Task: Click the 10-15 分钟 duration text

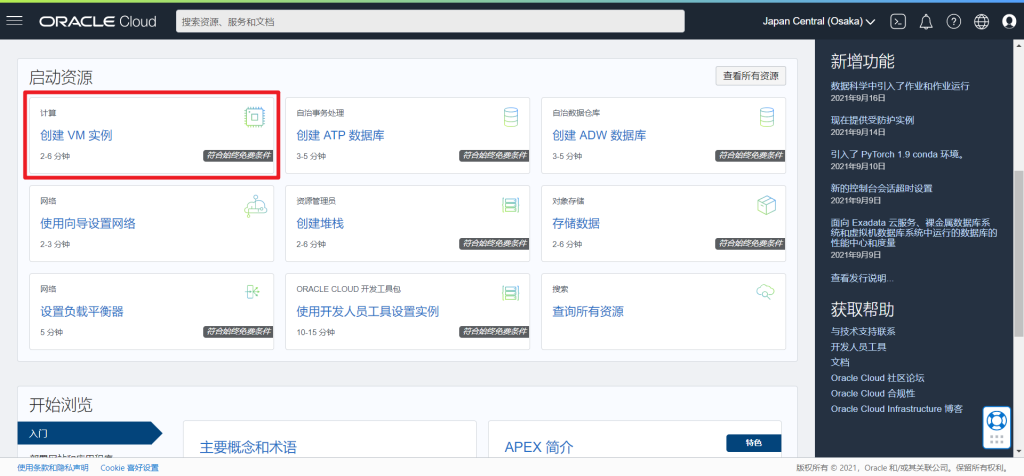Action: click(x=315, y=332)
